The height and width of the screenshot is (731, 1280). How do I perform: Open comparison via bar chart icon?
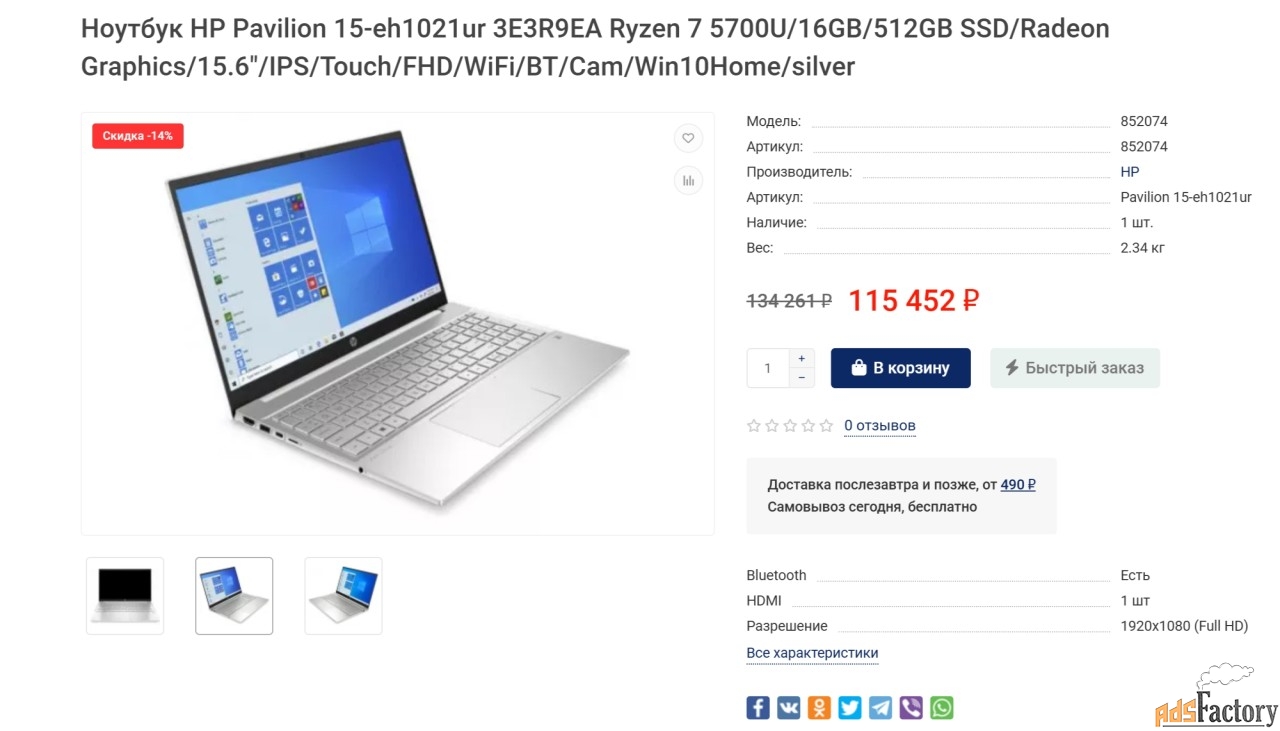click(x=688, y=181)
